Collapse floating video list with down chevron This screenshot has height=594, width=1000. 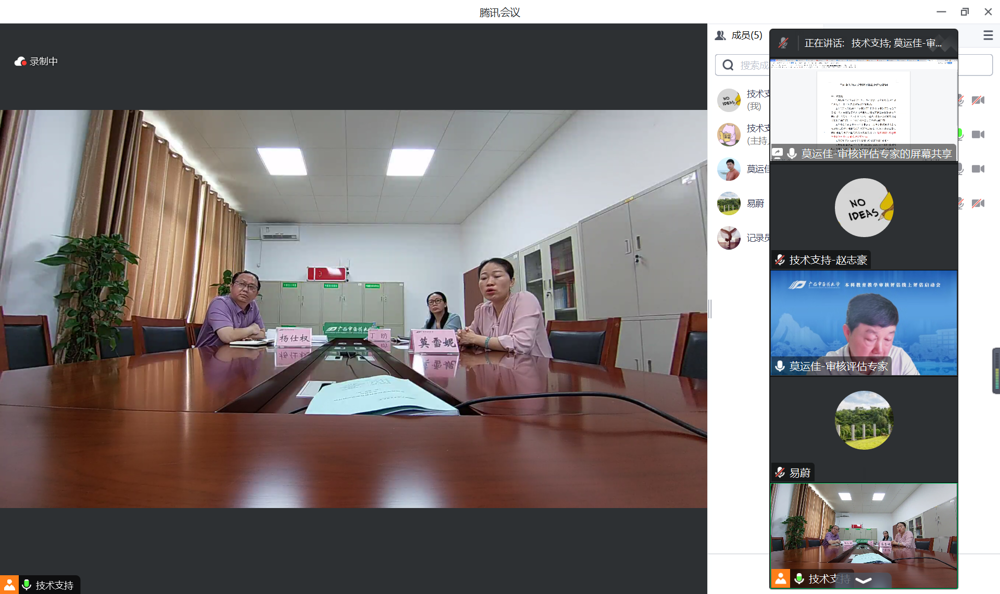coord(864,580)
